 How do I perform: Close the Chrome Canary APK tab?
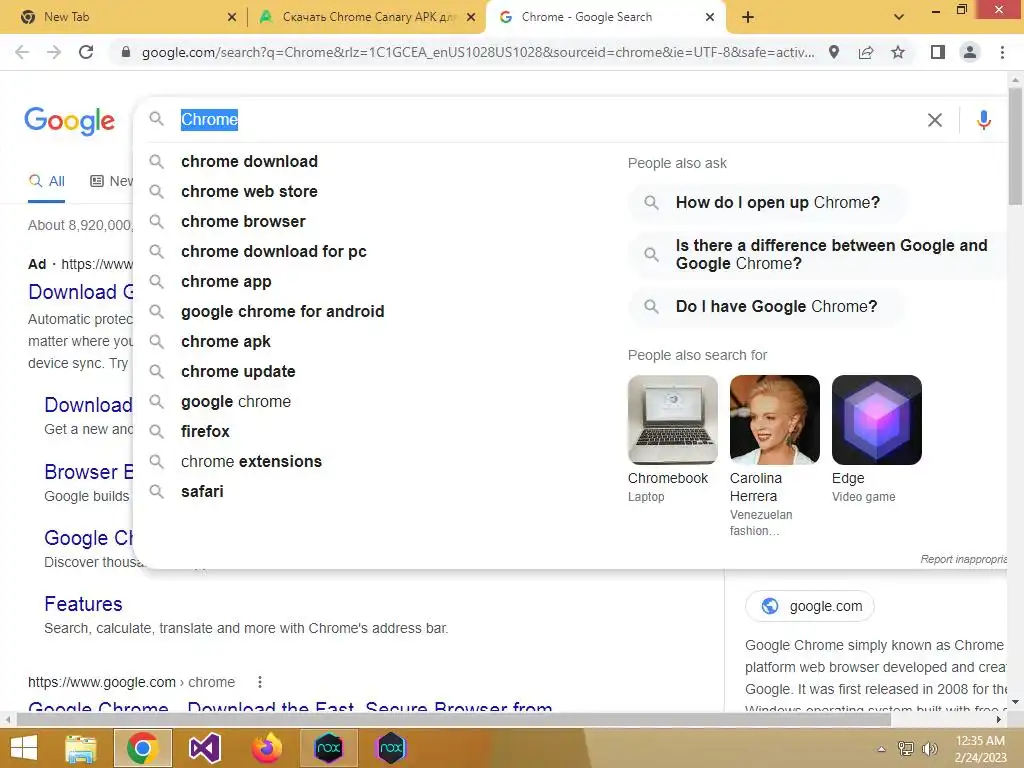(470, 17)
